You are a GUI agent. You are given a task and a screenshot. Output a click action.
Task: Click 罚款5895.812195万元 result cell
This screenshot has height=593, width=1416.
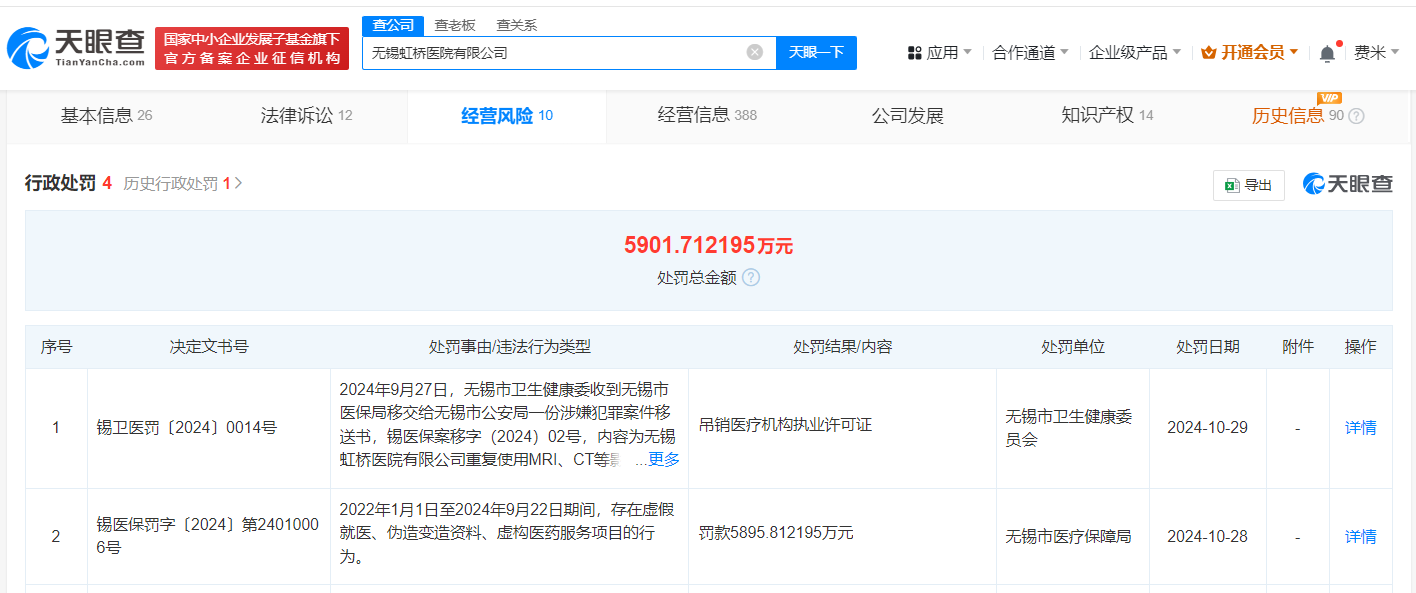776,533
